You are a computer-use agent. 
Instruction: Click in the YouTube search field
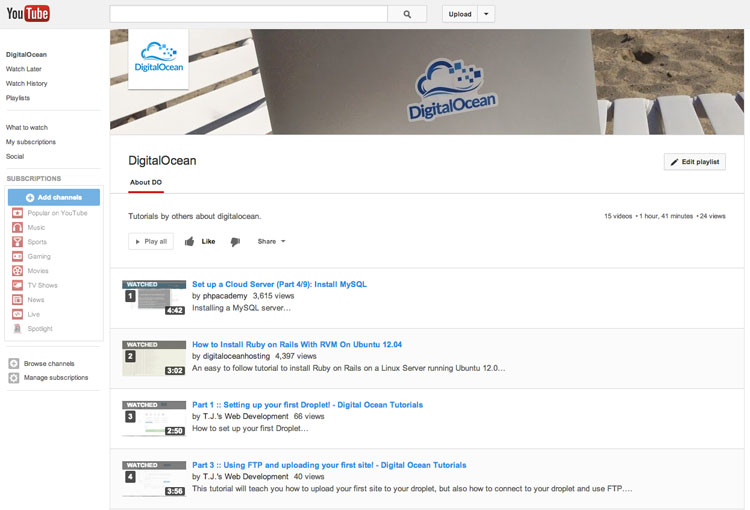[248, 14]
